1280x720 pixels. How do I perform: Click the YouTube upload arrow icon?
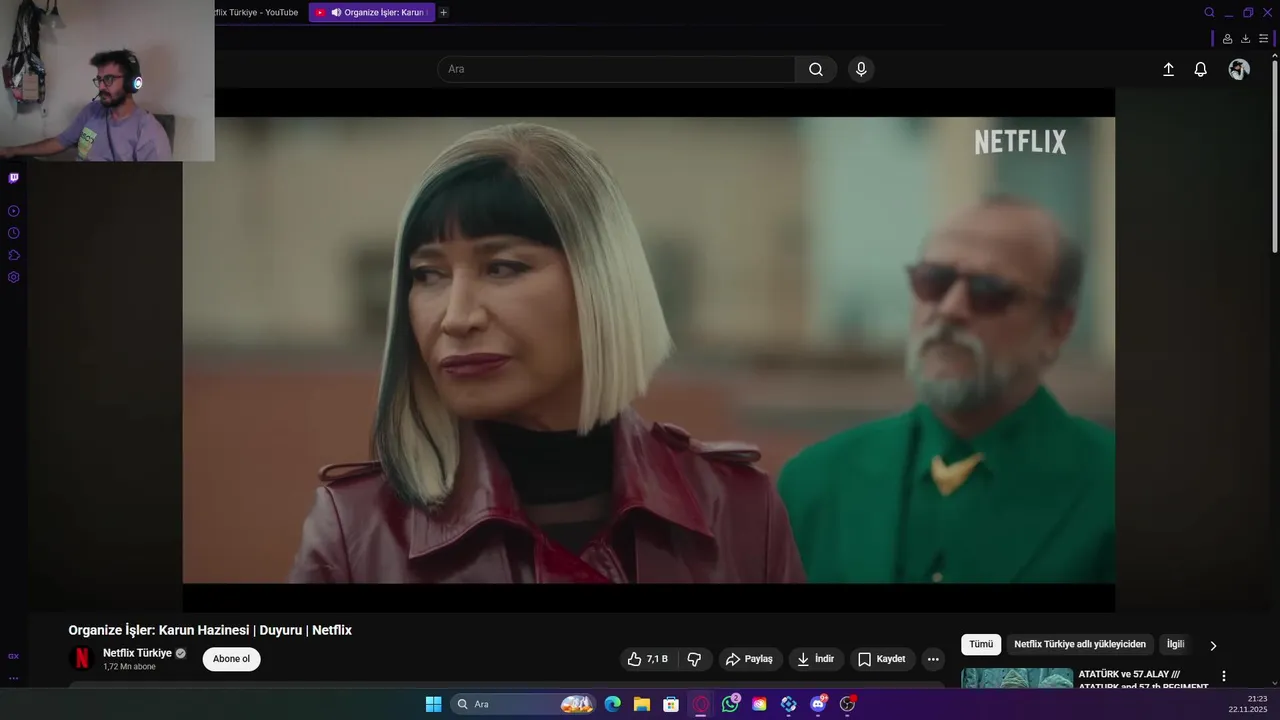tap(1168, 69)
